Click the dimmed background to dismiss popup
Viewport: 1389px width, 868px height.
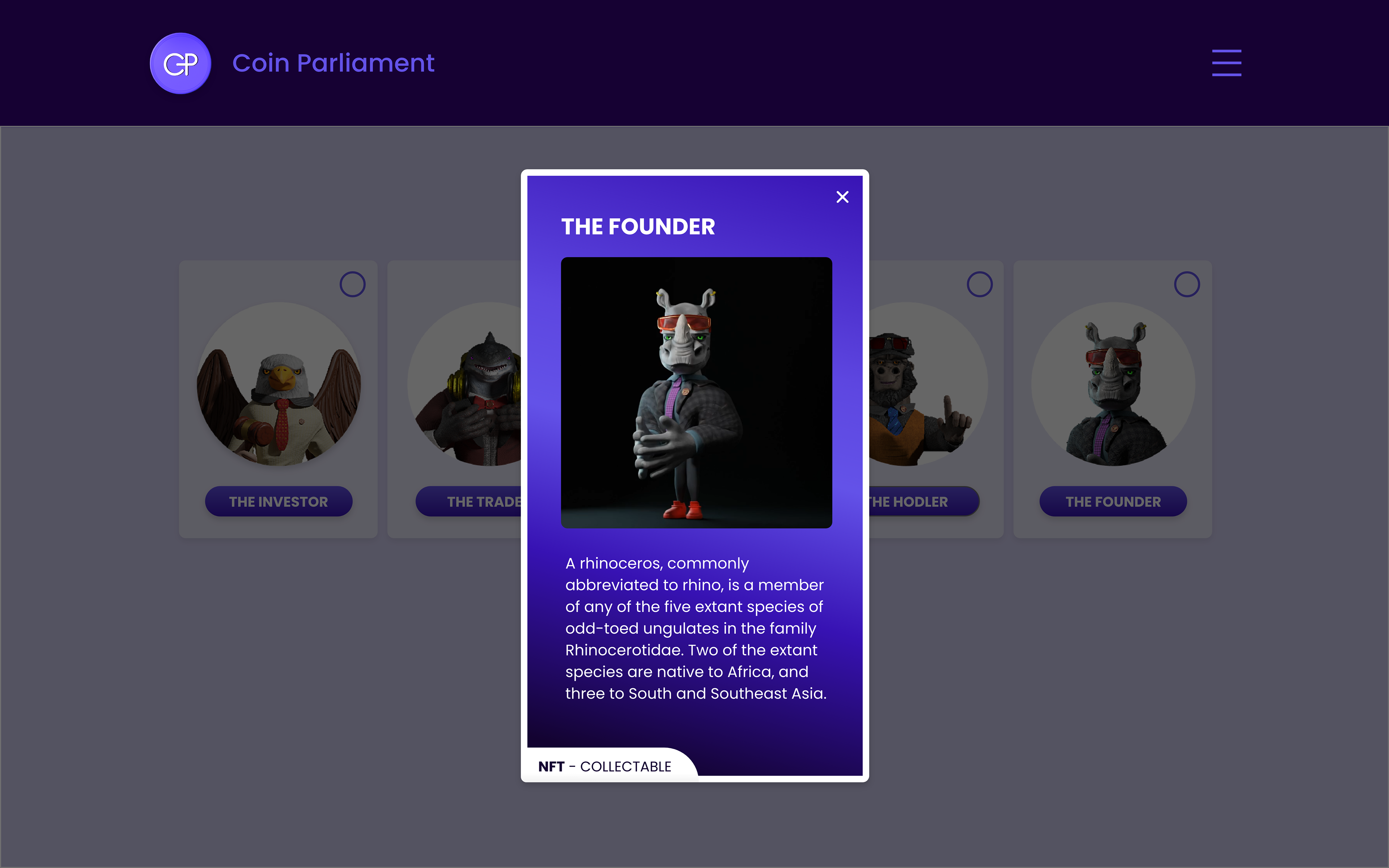coord(230,689)
